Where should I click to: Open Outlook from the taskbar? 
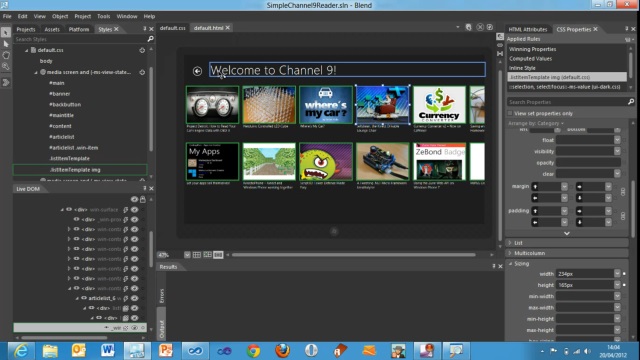78,351
